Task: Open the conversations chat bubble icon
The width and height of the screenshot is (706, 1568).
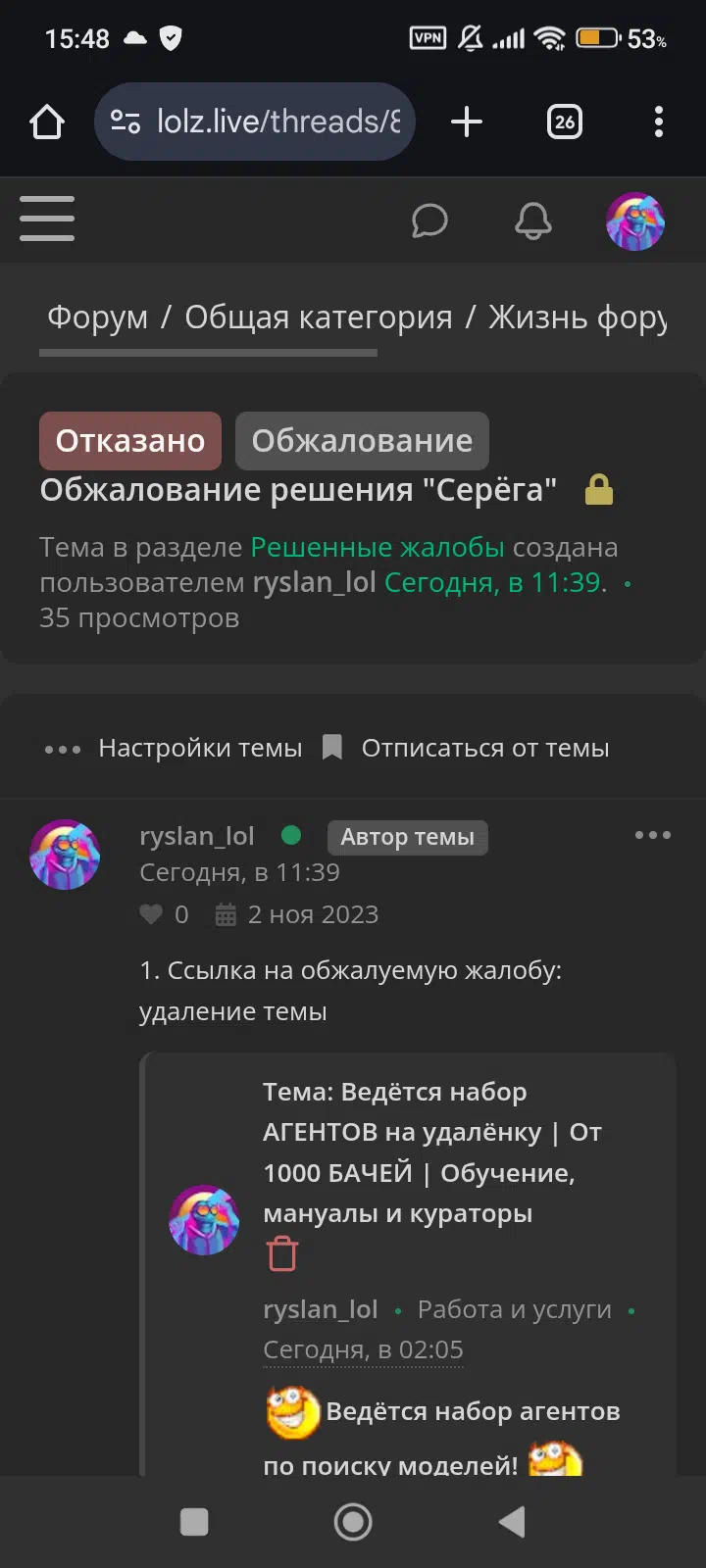Action: point(429,220)
